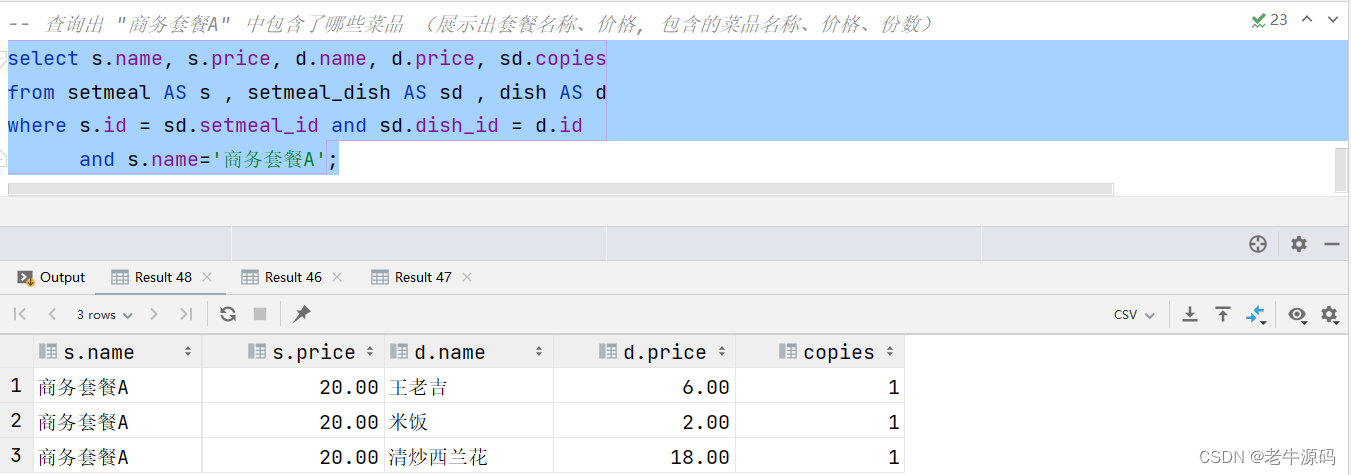Viewport: 1351px width, 475px height.
Task: Click the stop execution square icon
Action: point(260,314)
